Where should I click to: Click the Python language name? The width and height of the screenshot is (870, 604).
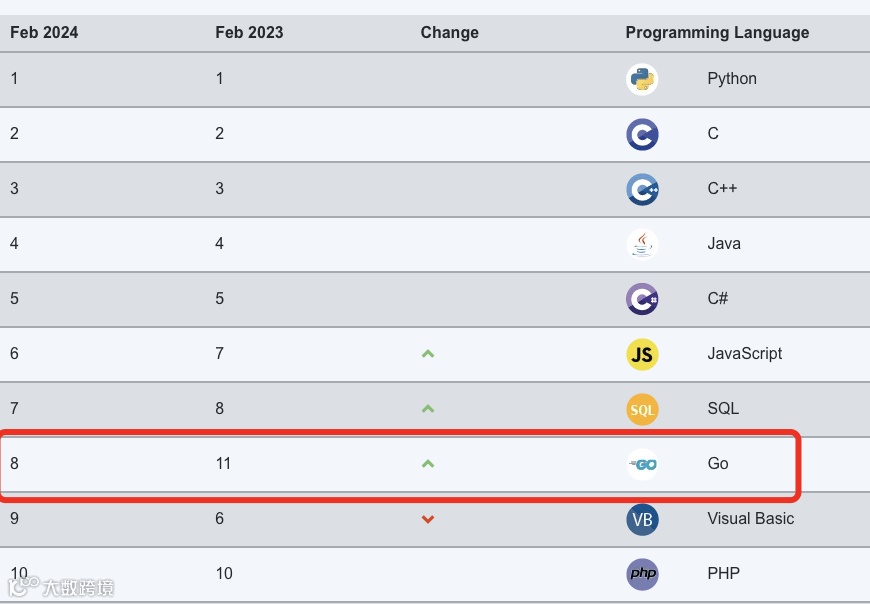[731, 79]
